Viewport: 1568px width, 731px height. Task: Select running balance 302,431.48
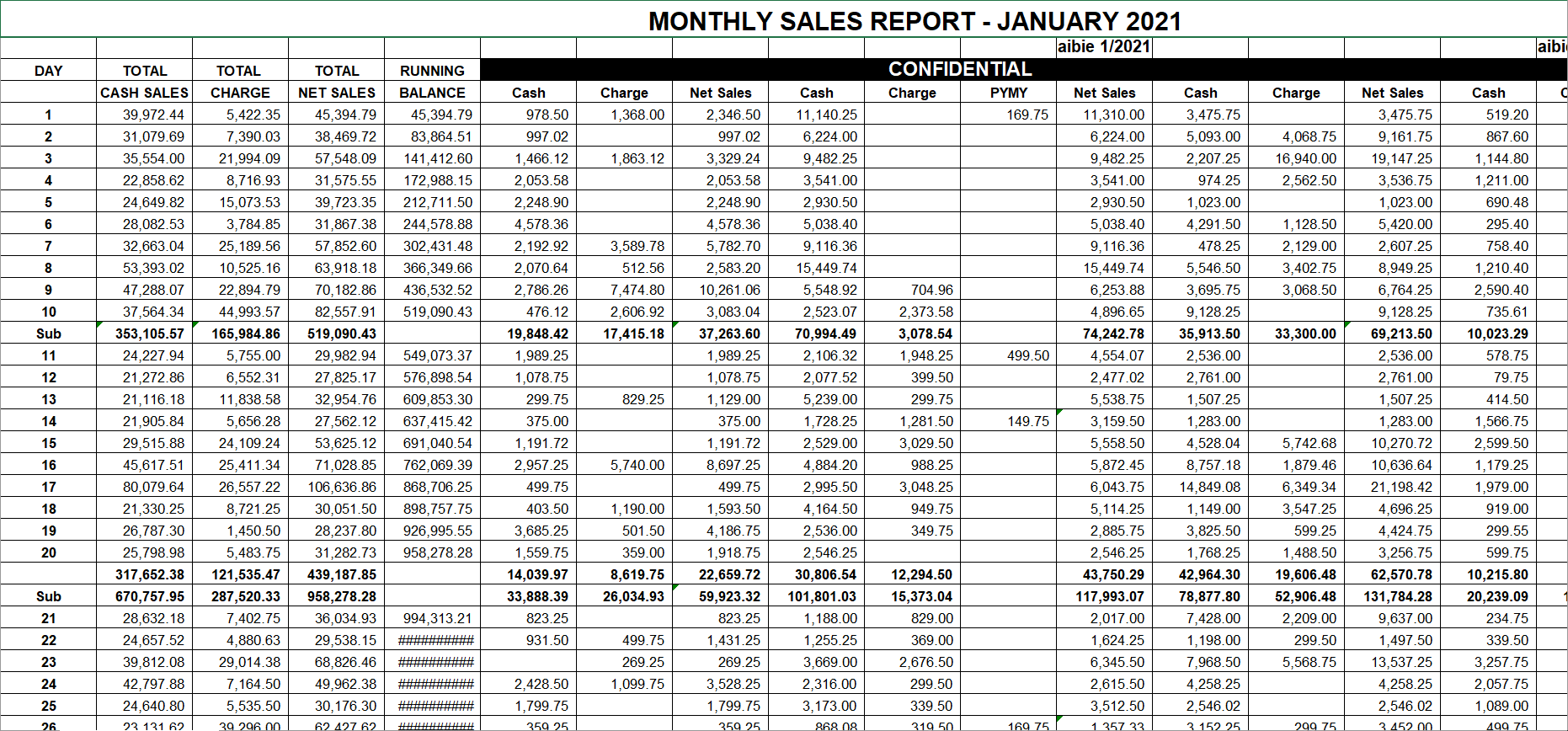click(432, 246)
